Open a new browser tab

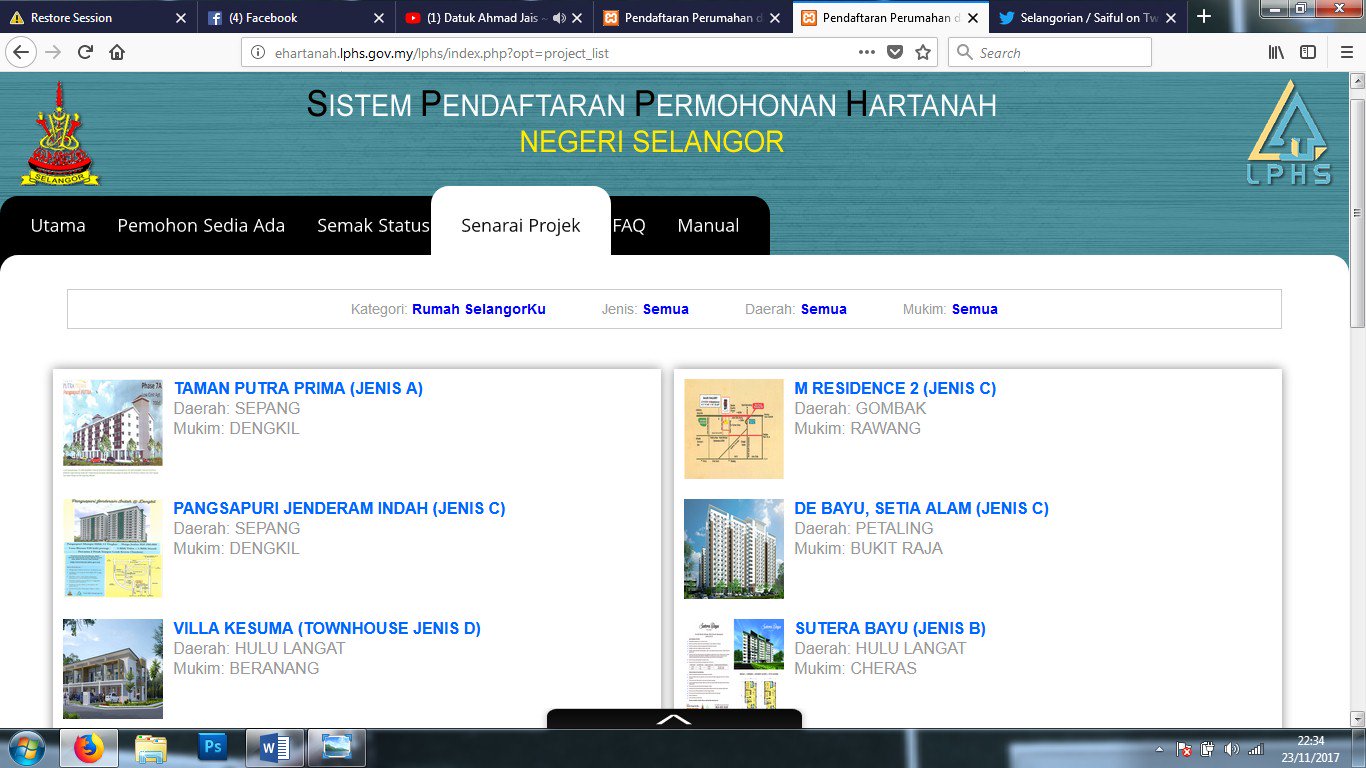click(1204, 17)
